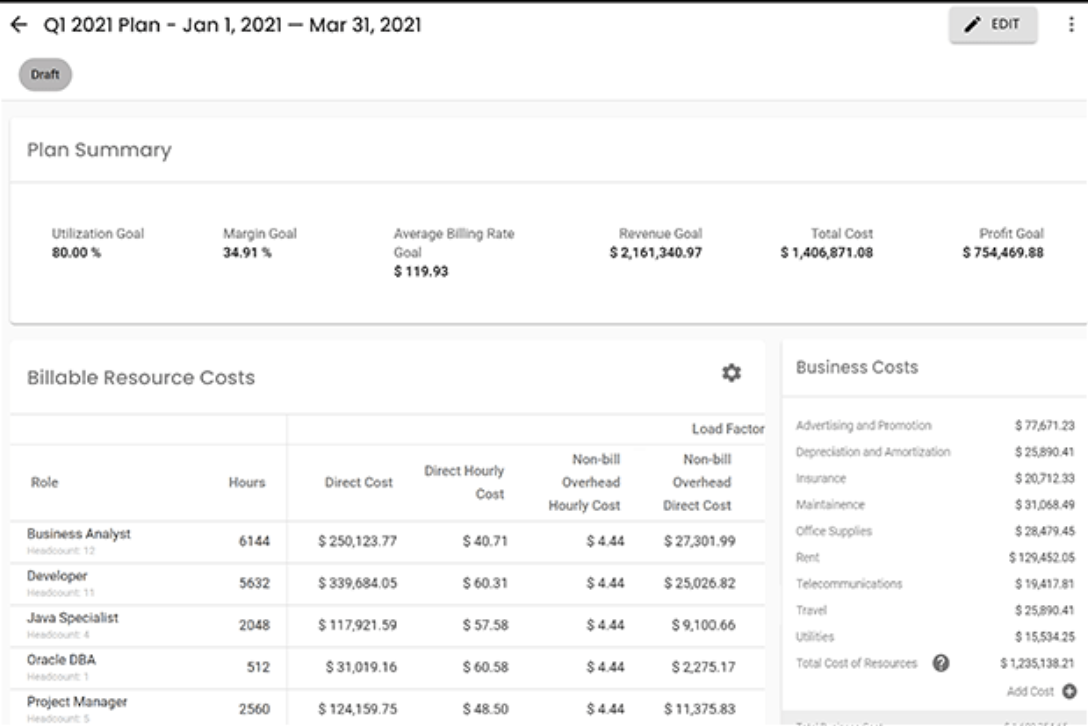
Task: Click the Direct Cost column header
Action: 358,482
